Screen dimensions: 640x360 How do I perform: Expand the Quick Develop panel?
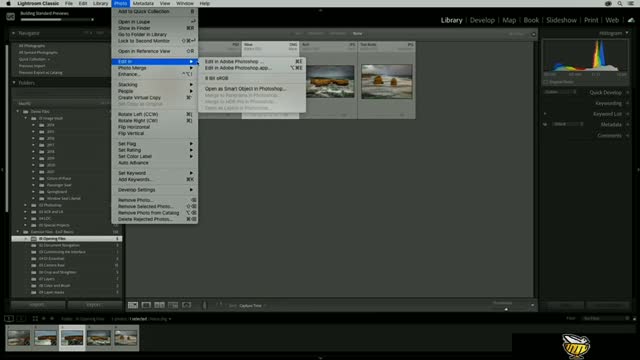tap(627, 93)
